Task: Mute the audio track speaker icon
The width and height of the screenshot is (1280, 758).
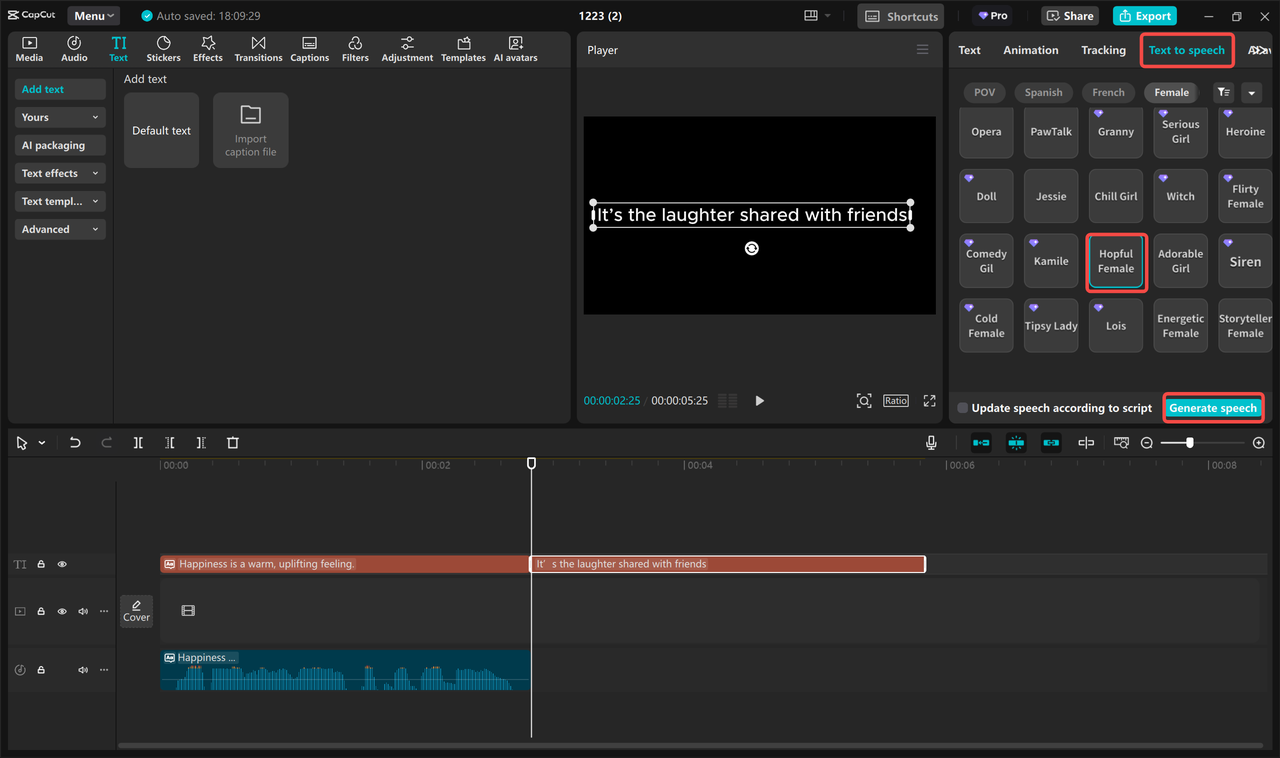Action: click(x=83, y=670)
